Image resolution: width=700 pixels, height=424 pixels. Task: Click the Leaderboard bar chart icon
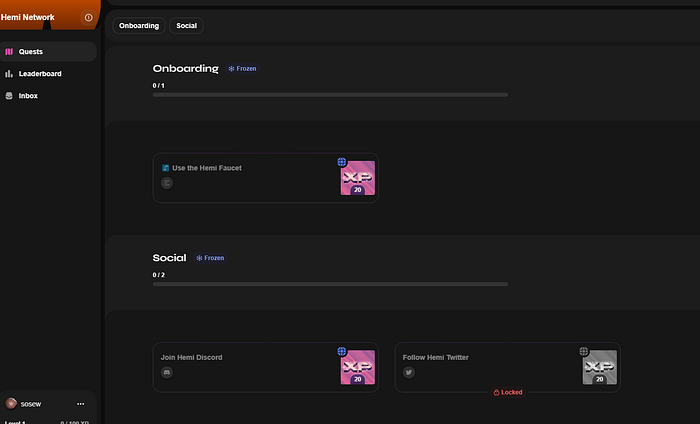[9, 74]
